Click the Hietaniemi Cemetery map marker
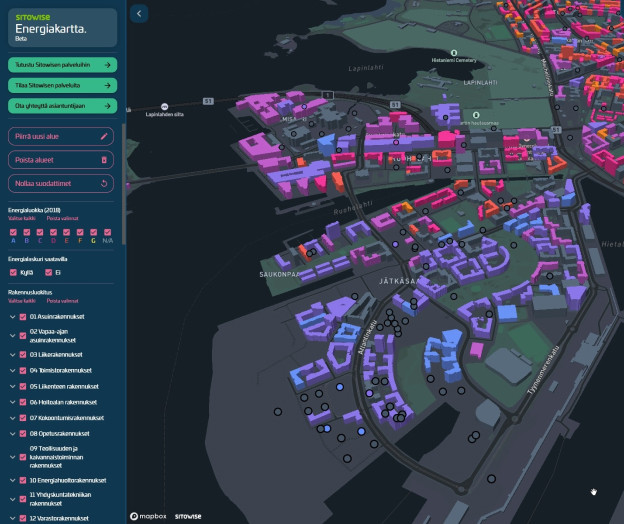The width and height of the screenshot is (624, 524). click(454, 53)
